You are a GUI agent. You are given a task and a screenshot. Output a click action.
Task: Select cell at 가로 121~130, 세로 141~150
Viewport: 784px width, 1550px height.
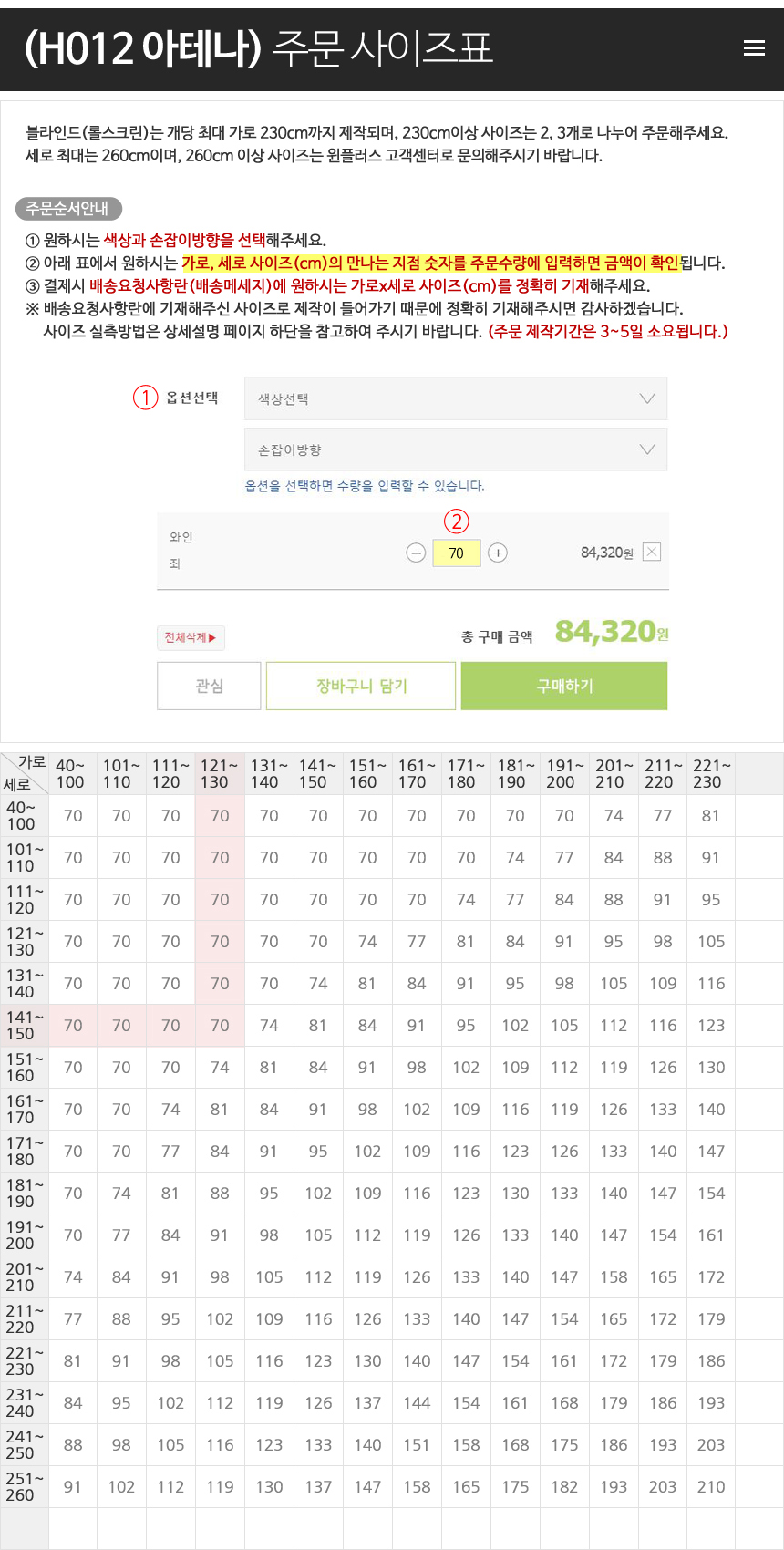click(x=220, y=1026)
